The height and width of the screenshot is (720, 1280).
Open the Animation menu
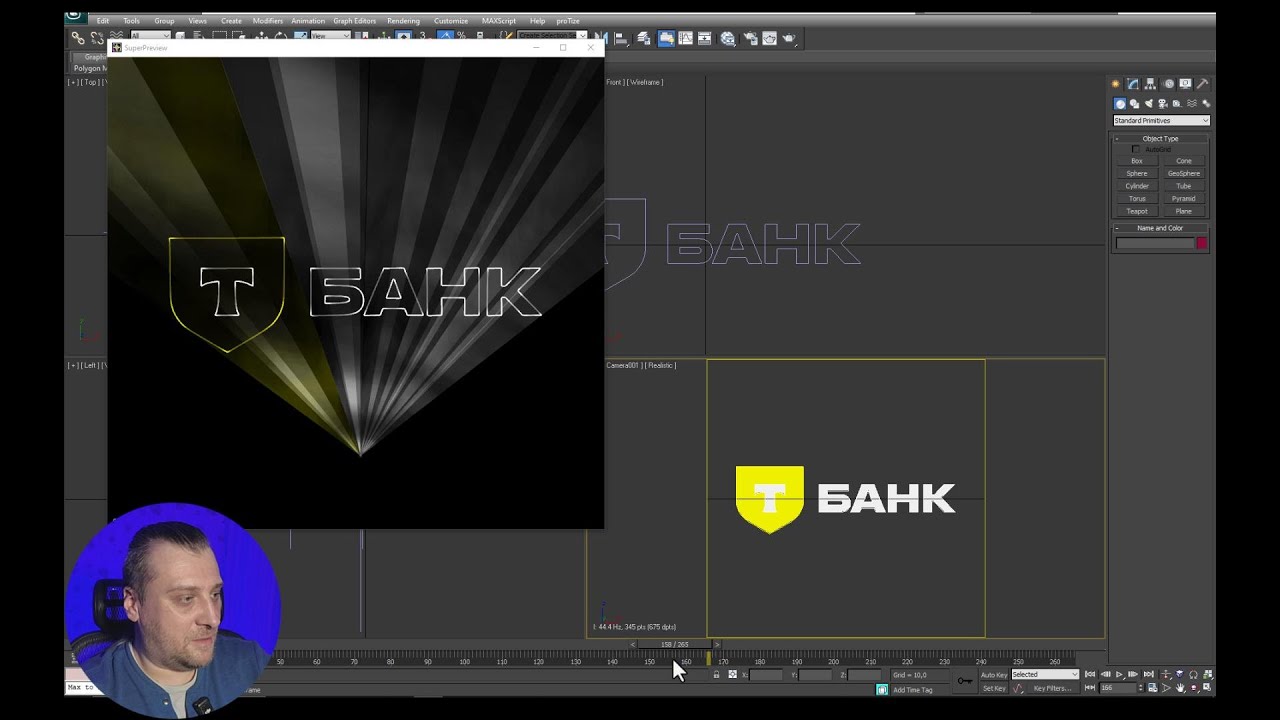(308, 21)
